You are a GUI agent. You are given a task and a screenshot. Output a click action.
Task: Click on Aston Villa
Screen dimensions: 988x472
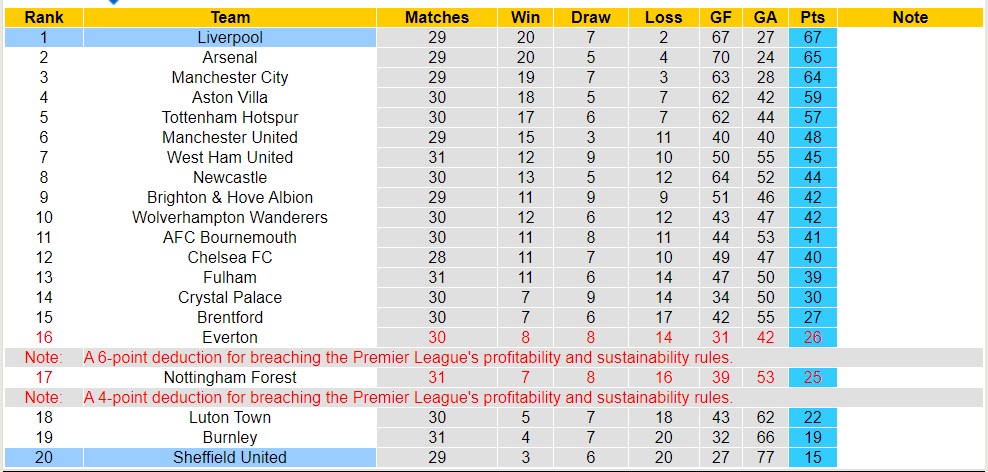(230, 97)
